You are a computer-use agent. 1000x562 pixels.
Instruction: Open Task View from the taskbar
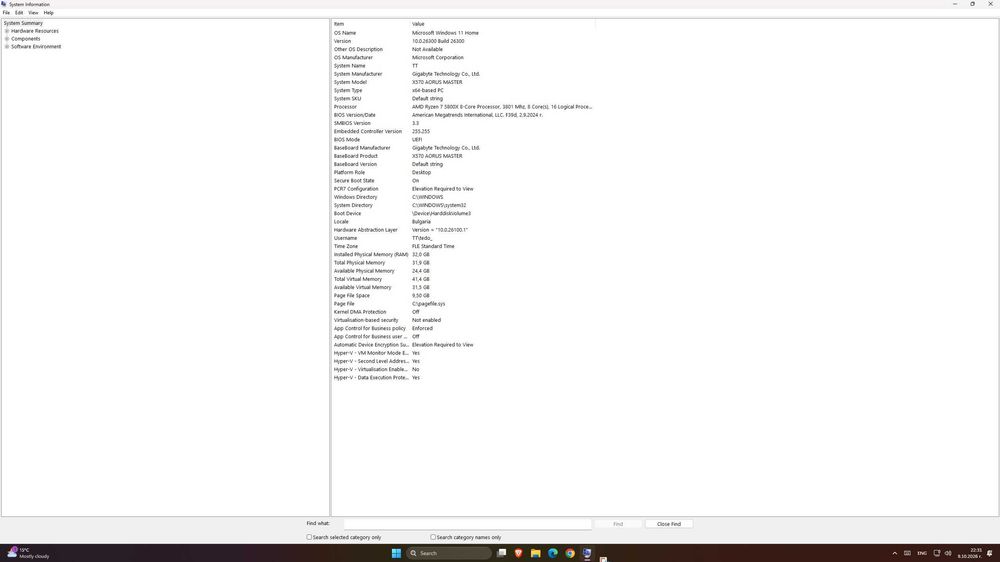click(x=502, y=553)
